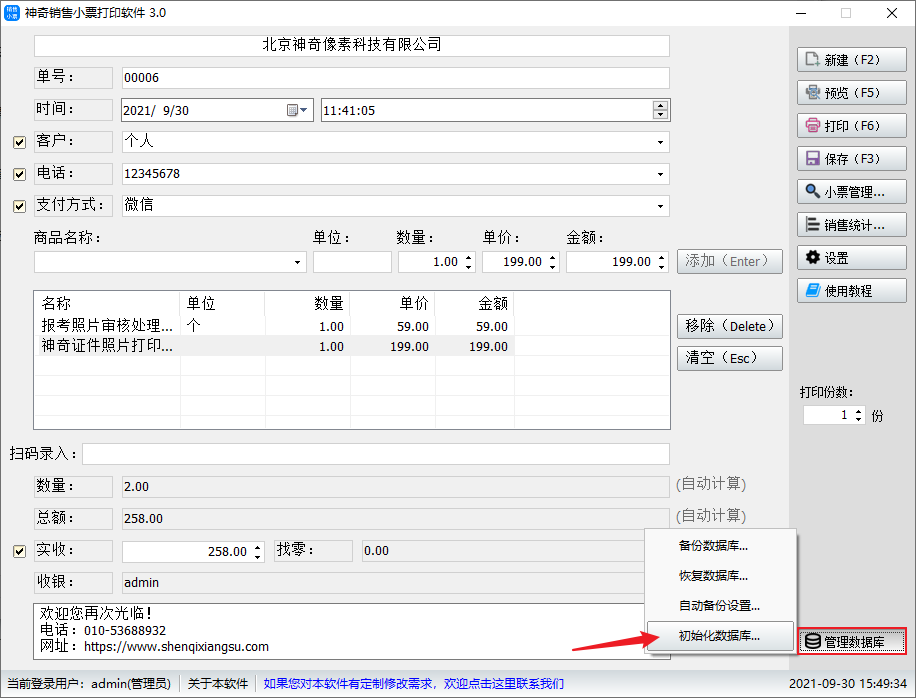Select row 神奇证件照片打印
Image resolution: width=916 pixels, height=698 pixels.
(275, 346)
